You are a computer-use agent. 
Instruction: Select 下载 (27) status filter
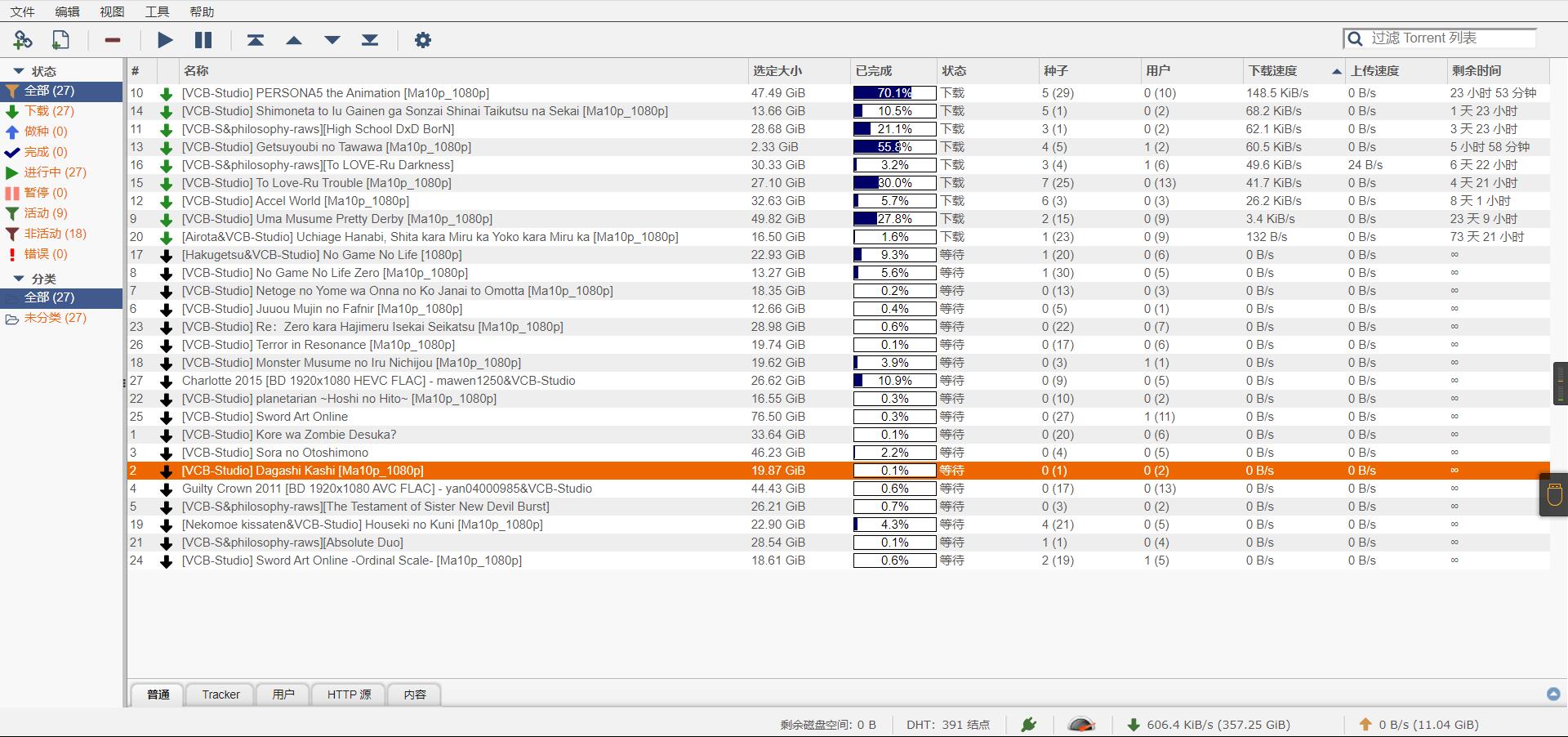pyautogui.click(x=61, y=111)
